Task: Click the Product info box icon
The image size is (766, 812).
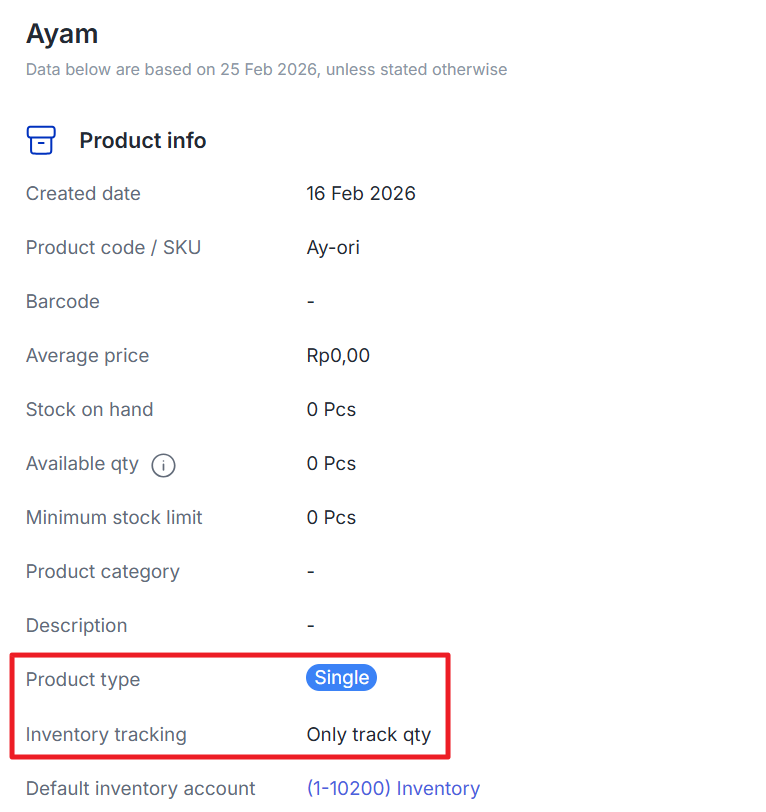Action: [41, 140]
